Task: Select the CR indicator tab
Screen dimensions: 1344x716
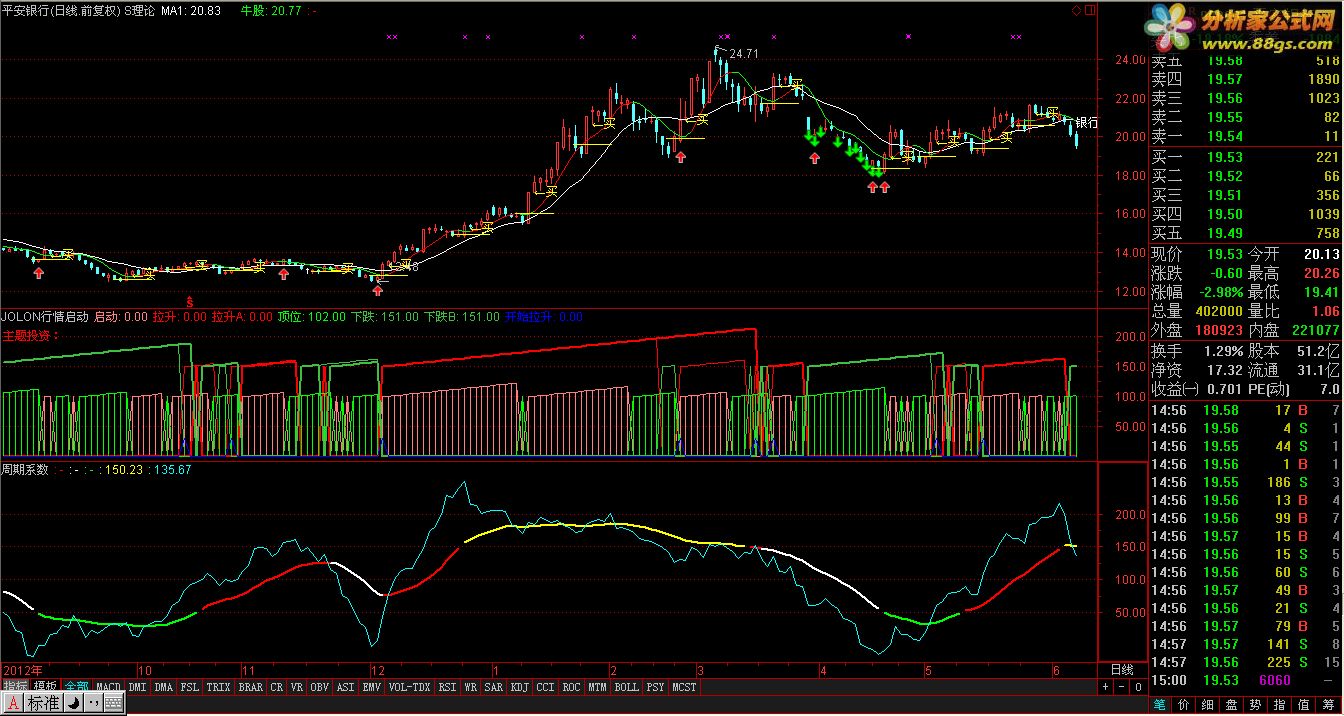Action: [277, 687]
